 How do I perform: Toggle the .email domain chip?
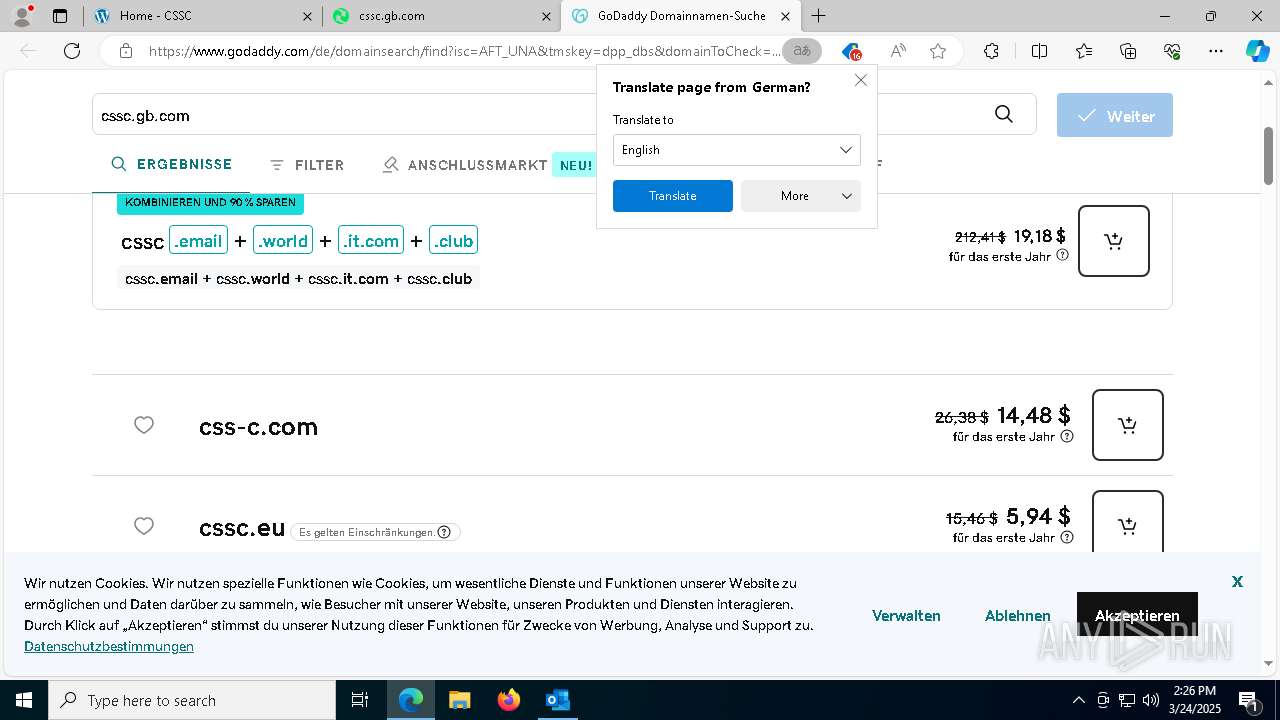click(198, 240)
